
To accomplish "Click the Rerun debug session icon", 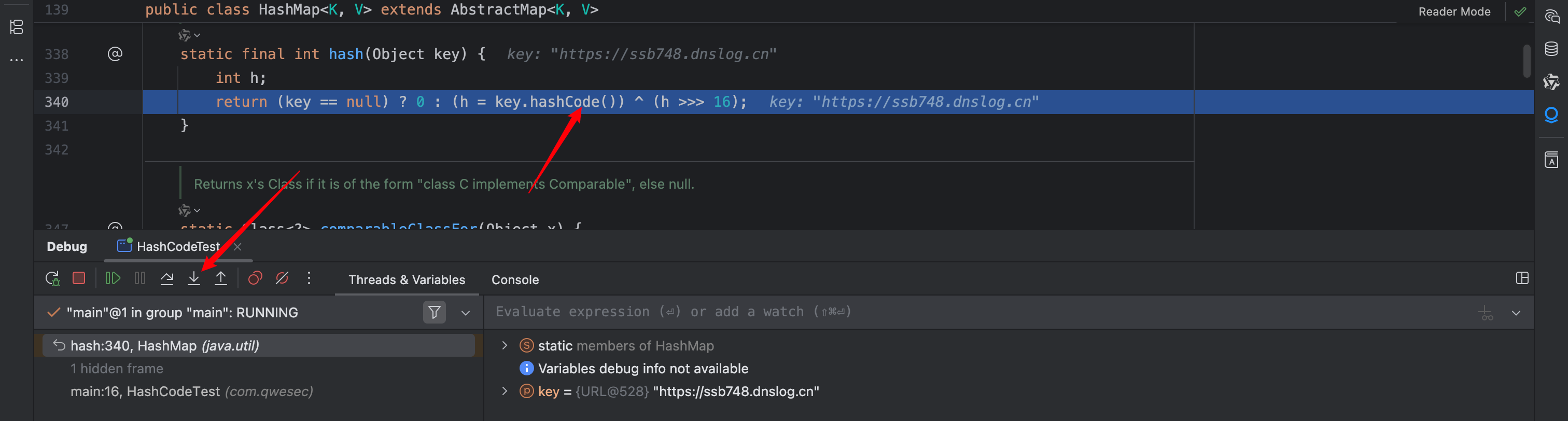I will [52, 278].
